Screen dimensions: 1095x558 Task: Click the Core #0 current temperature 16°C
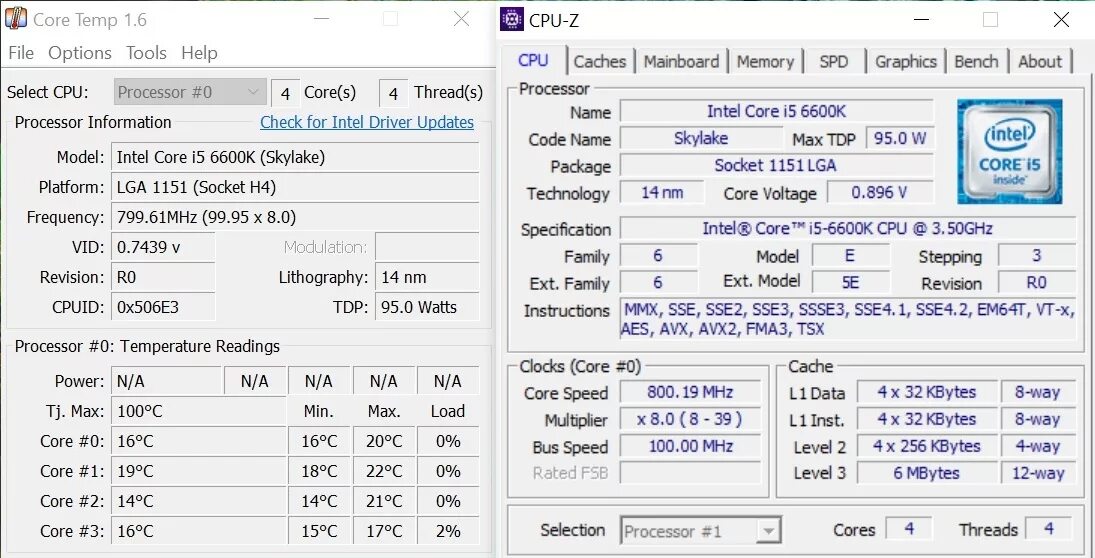[x=199, y=441]
